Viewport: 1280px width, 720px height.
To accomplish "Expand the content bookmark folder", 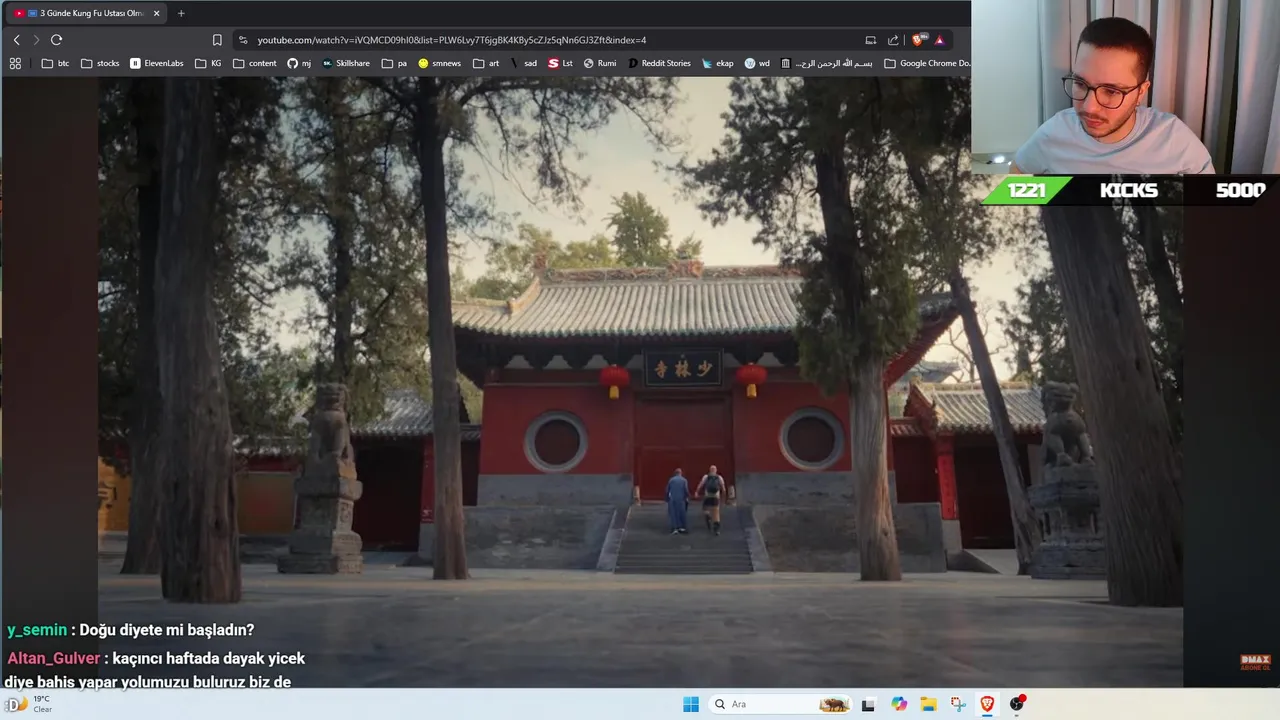I will coord(254,63).
